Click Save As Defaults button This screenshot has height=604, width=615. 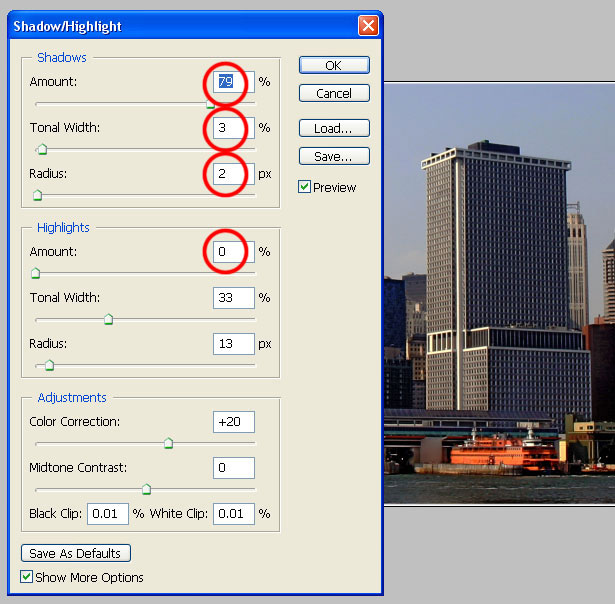(76, 553)
